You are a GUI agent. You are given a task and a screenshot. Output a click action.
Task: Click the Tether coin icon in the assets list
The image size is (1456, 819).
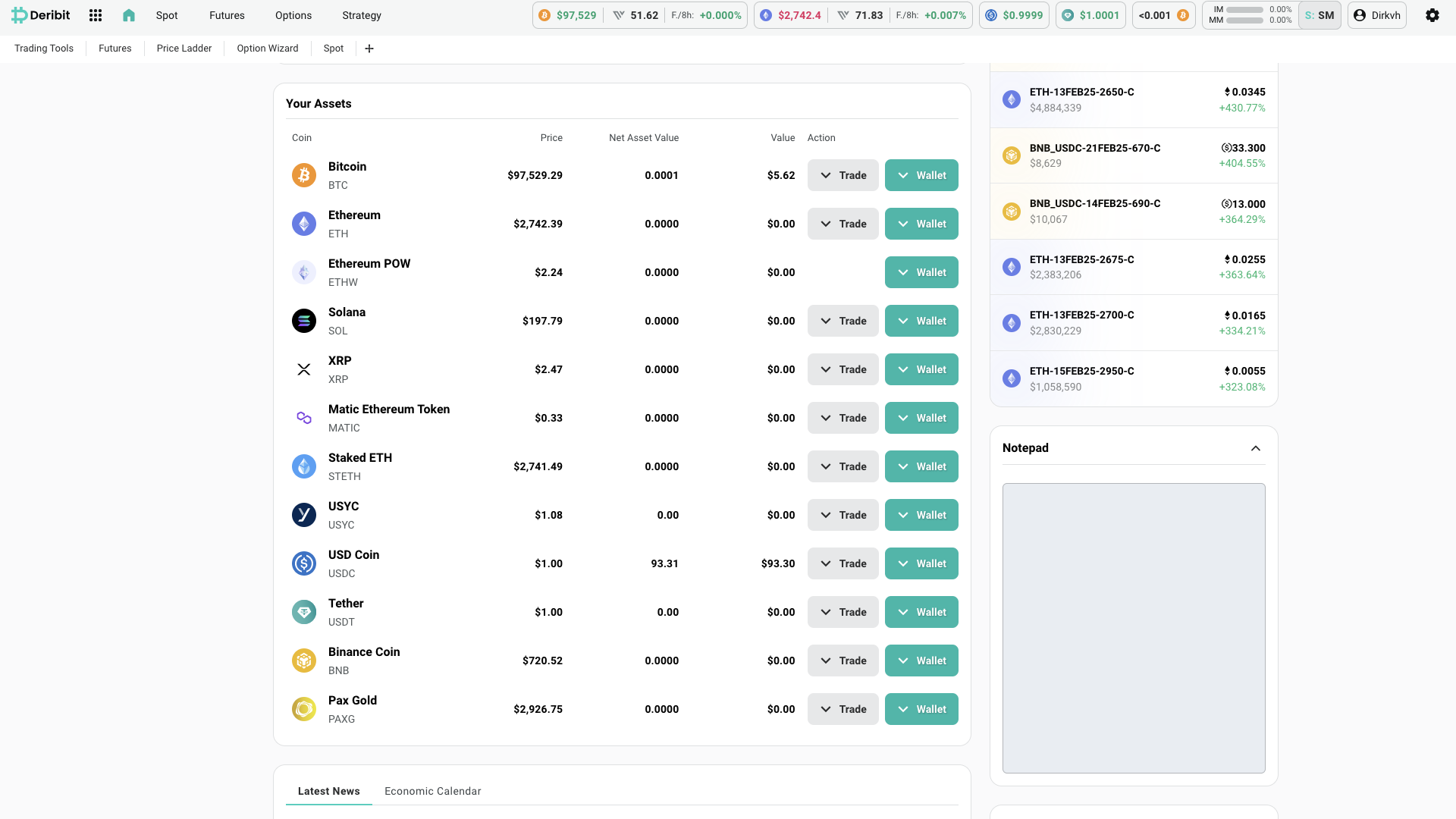pyautogui.click(x=304, y=612)
